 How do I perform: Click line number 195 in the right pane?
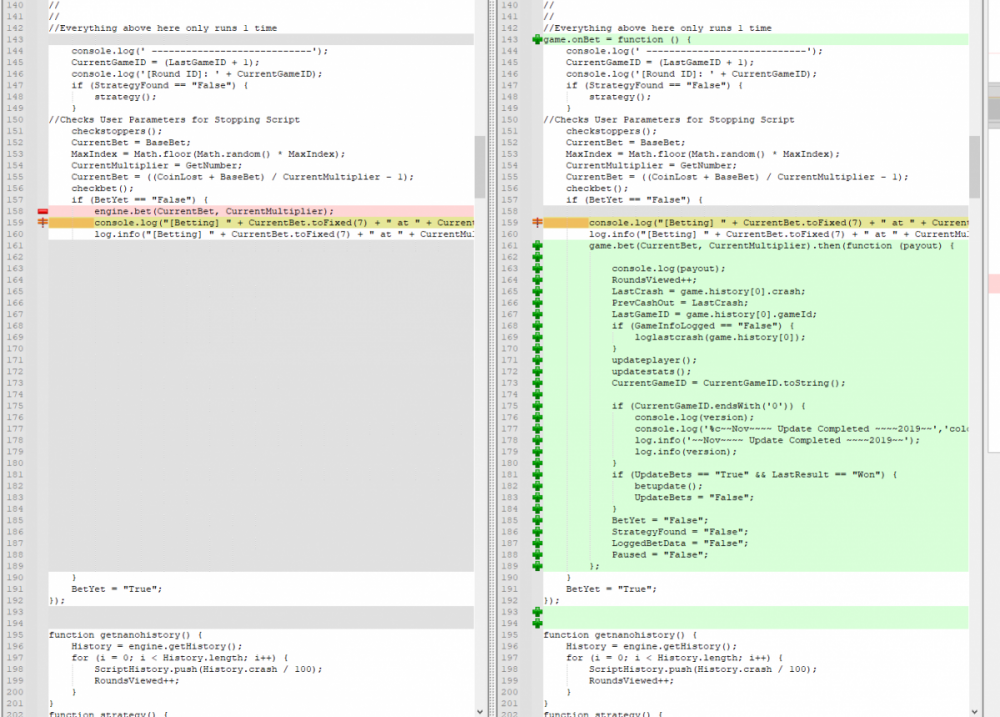coord(512,635)
